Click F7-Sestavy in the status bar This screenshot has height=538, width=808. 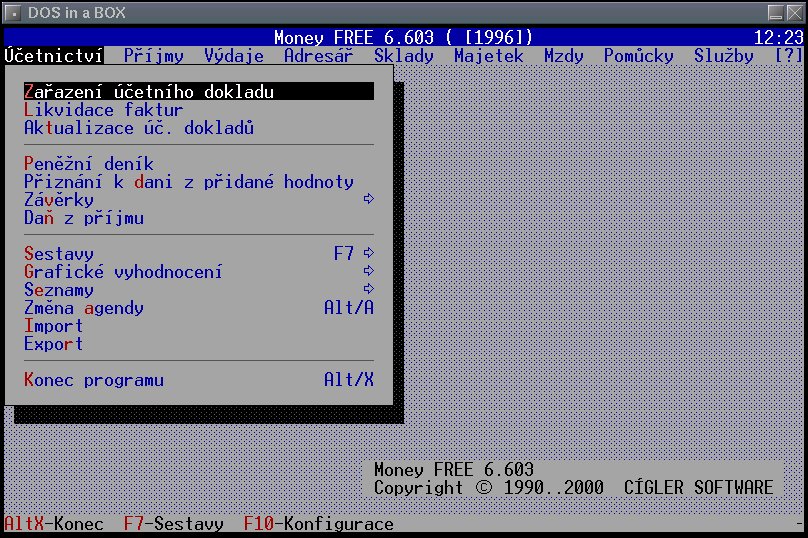click(x=174, y=524)
